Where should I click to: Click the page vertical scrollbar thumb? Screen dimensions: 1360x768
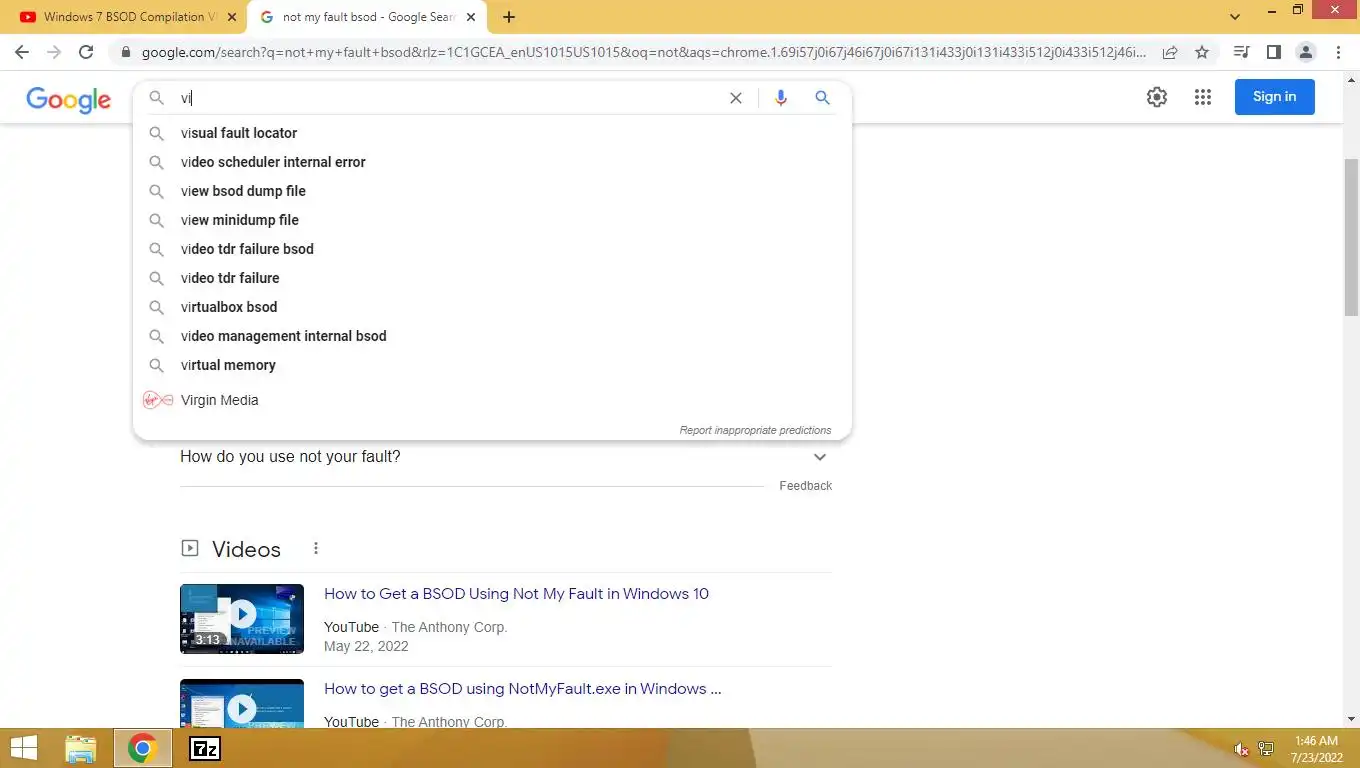(x=1352, y=237)
